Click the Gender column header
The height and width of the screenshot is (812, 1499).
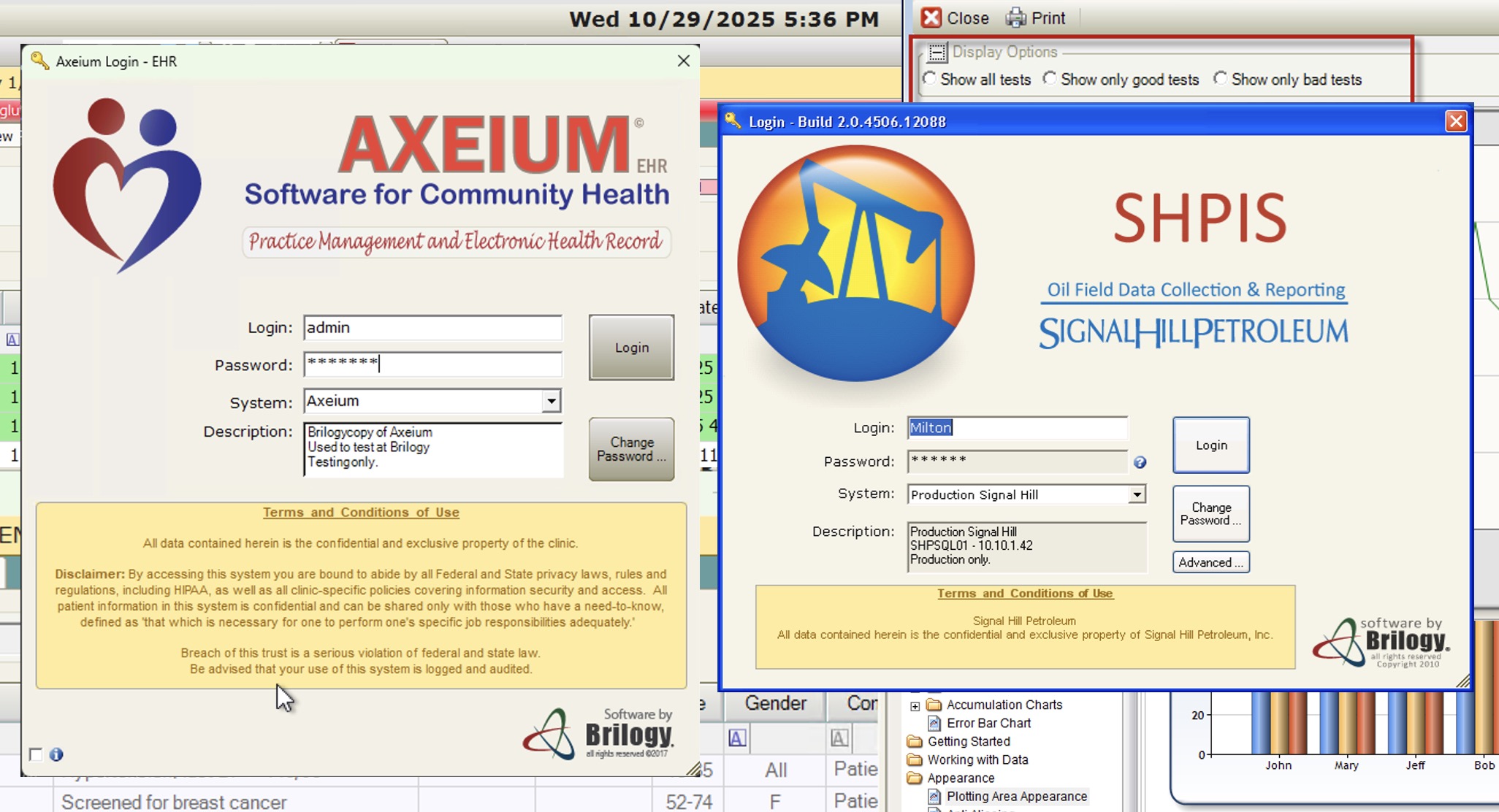[x=775, y=703]
